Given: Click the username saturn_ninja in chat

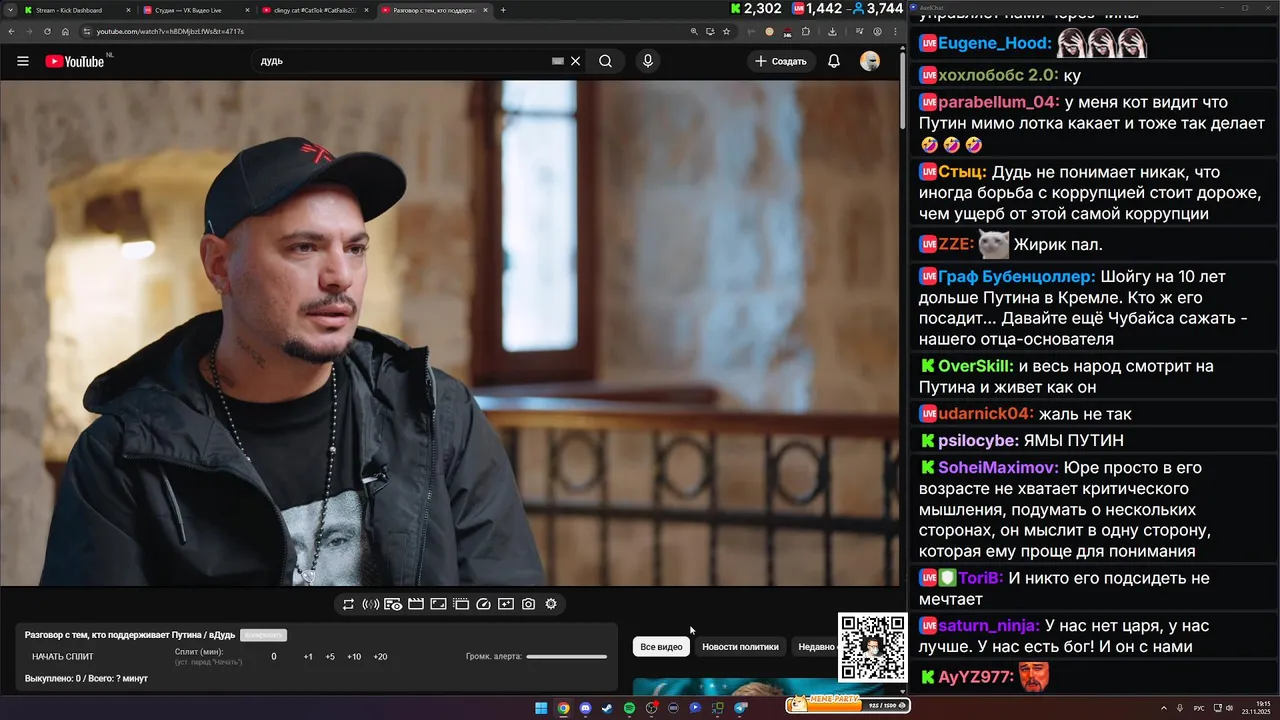Looking at the screenshot, I should coord(989,626).
